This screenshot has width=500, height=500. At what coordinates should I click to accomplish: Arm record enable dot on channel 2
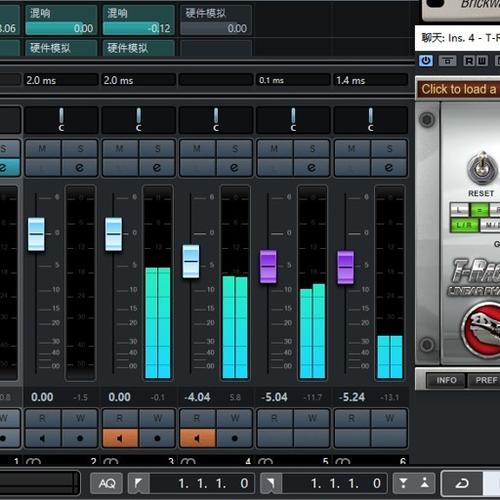[x=80, y=438]
